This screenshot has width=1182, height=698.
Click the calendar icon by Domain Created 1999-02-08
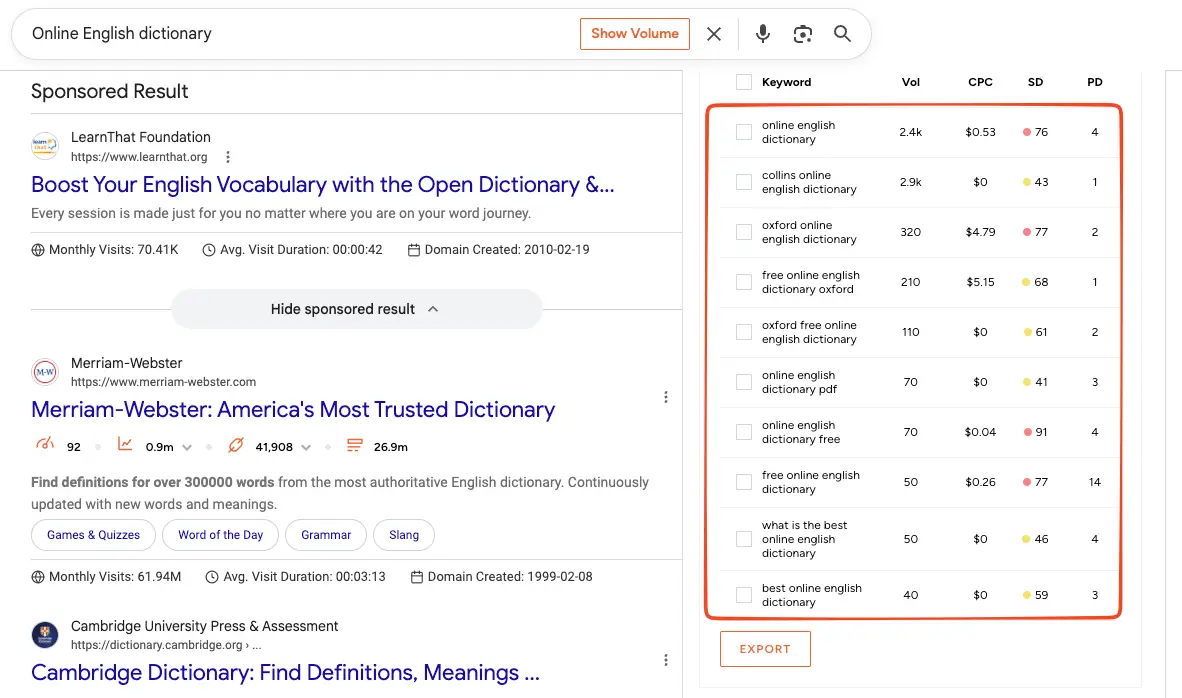click(x=417, y=577)
